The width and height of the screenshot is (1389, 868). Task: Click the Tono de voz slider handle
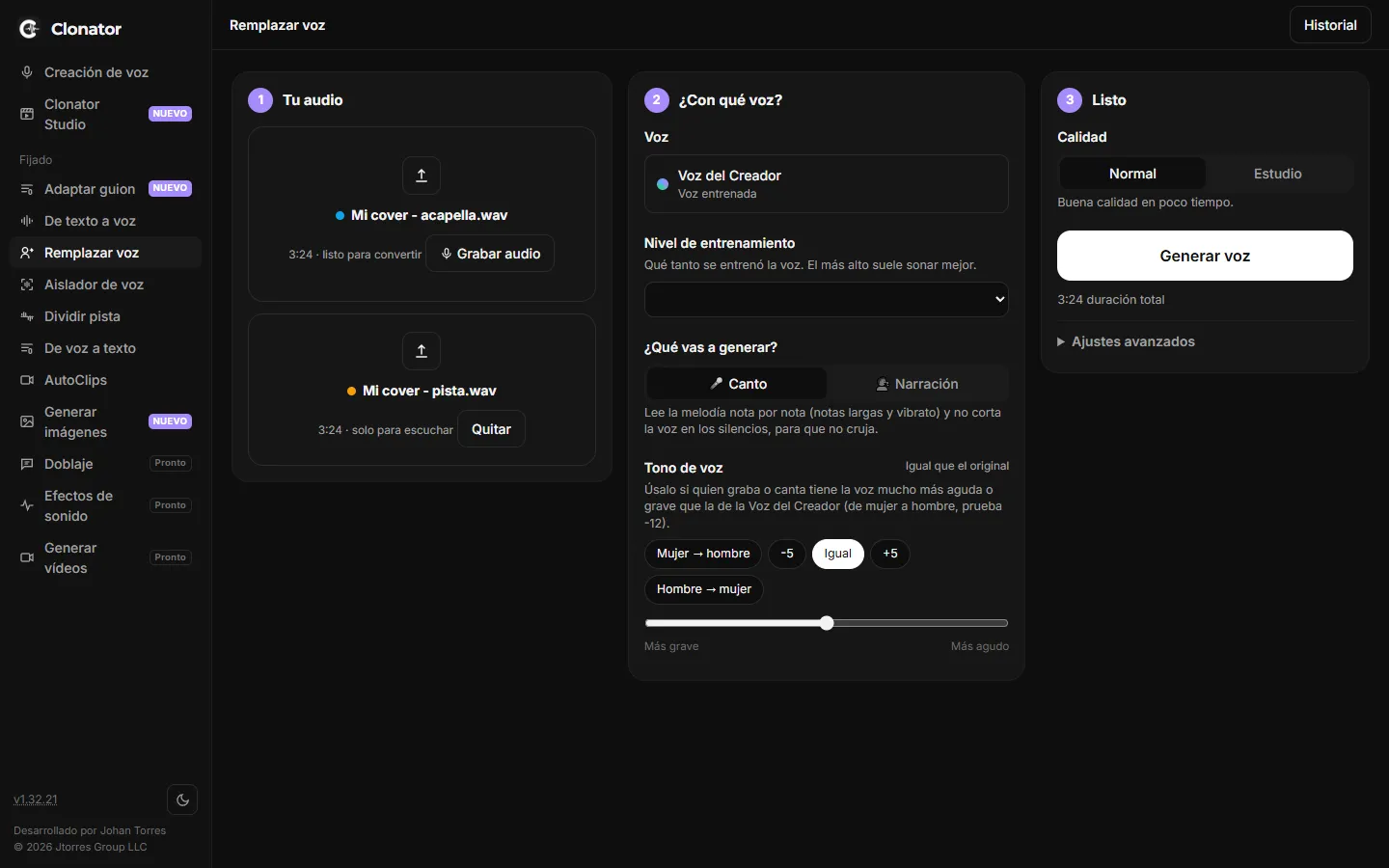point(827,623)
